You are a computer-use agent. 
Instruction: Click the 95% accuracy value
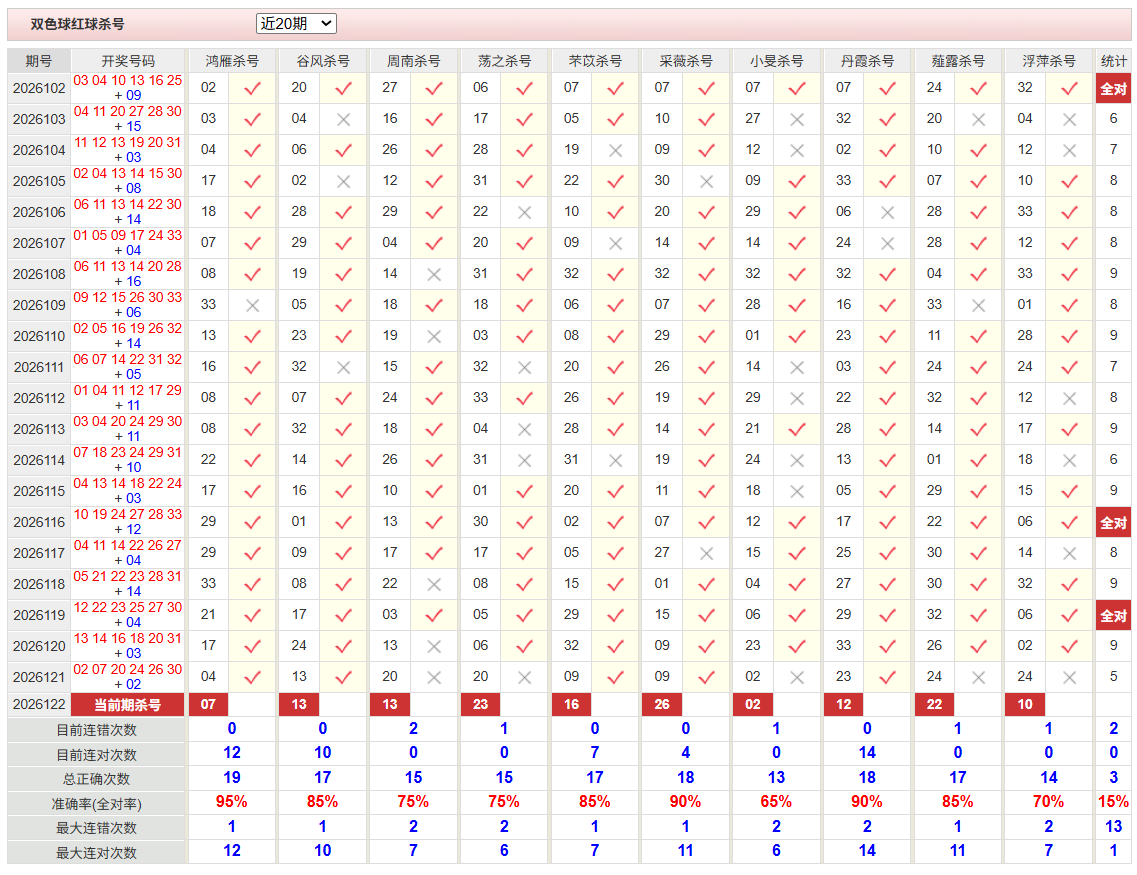[x=232, y=802]
